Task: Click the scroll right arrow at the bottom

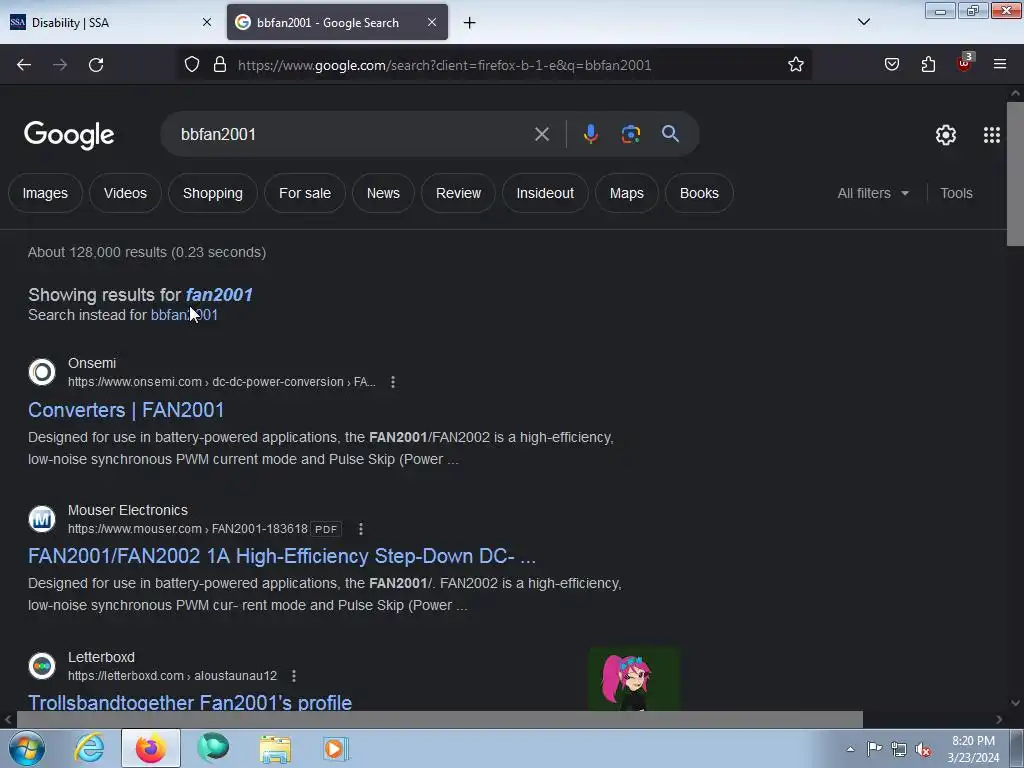Action: point(999,720)
